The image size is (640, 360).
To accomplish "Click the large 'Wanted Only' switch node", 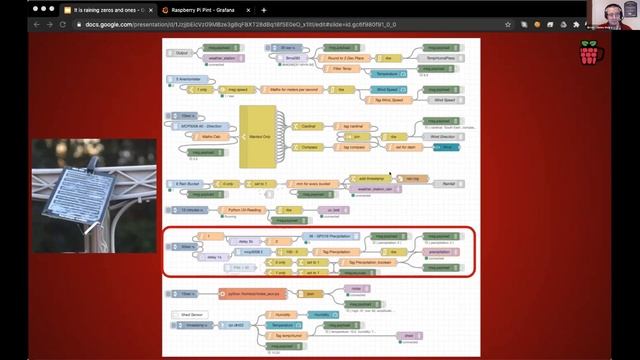I will pos(258,137).
